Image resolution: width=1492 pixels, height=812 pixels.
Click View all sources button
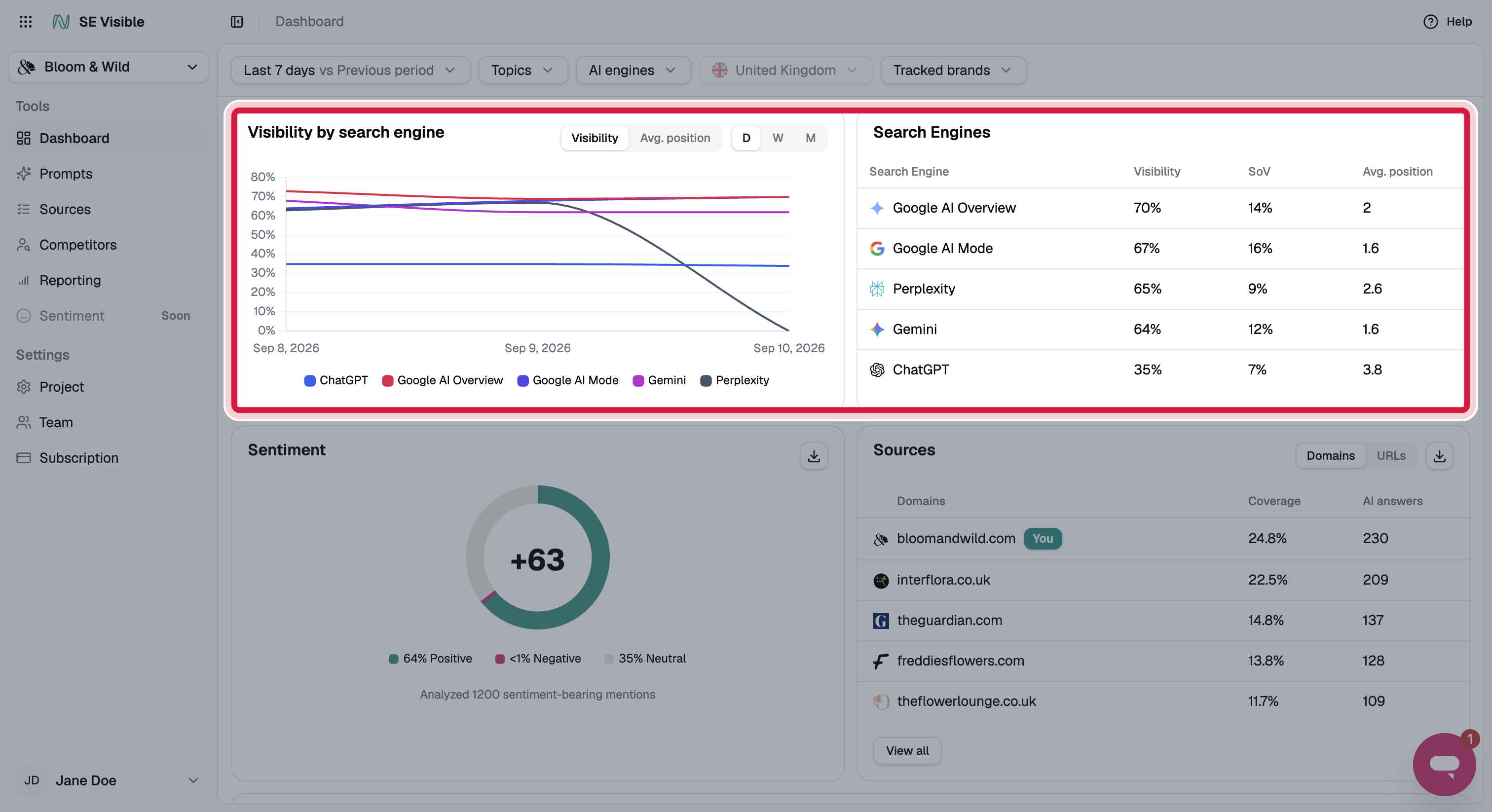tap(907, 751)
